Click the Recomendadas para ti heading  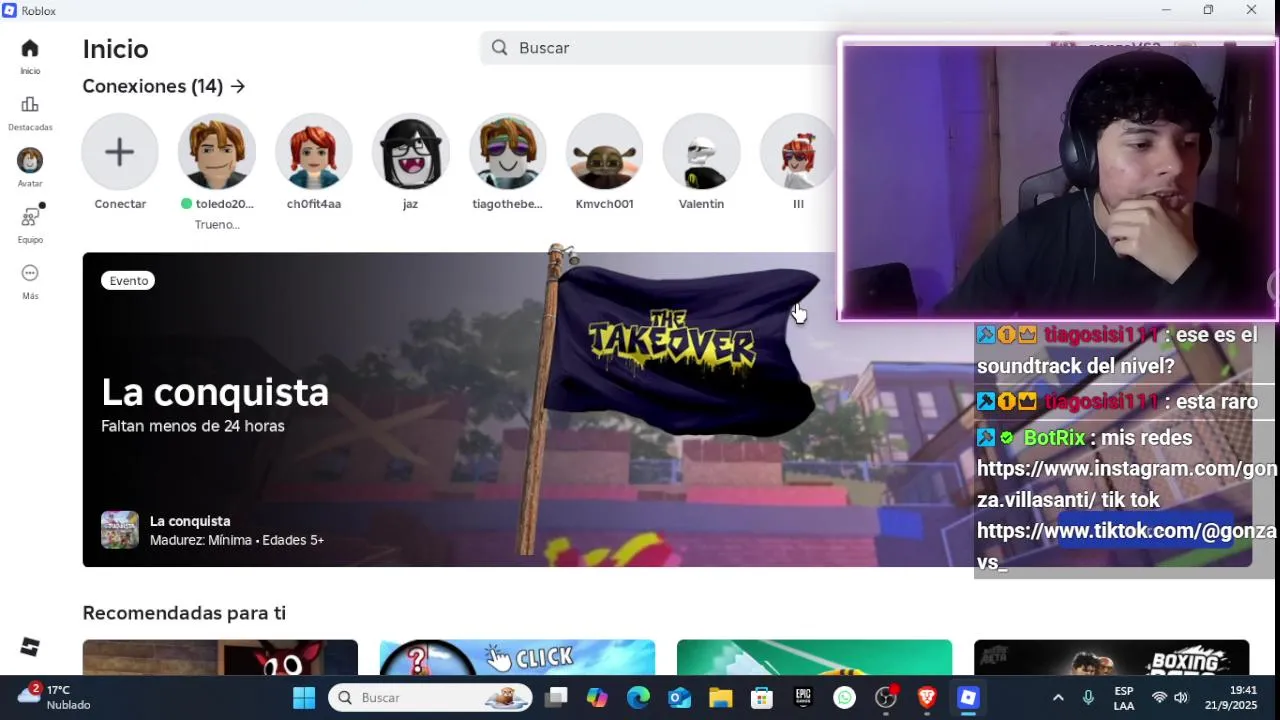pos(184,613)
